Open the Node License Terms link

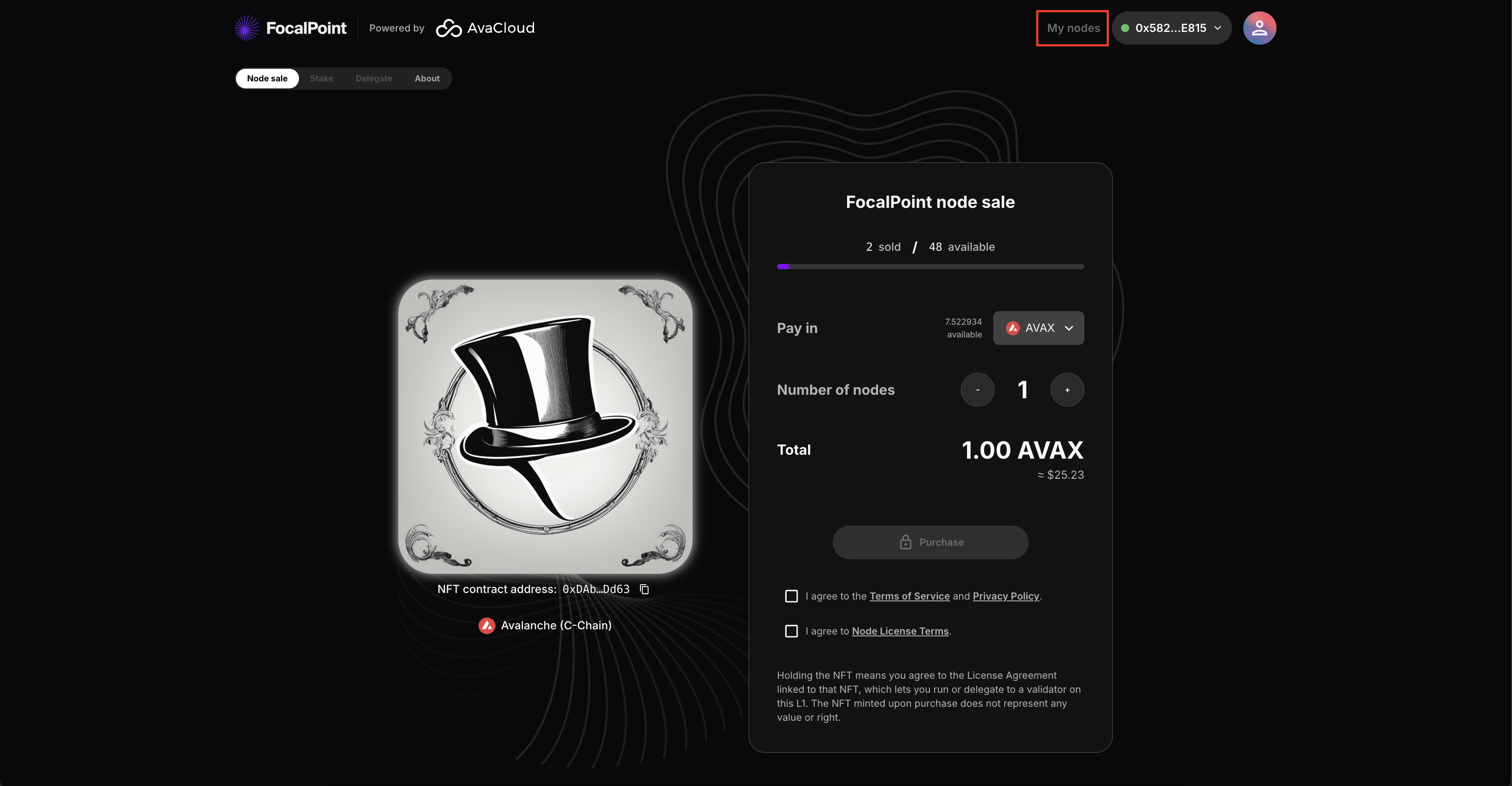(x=900, y=631)
